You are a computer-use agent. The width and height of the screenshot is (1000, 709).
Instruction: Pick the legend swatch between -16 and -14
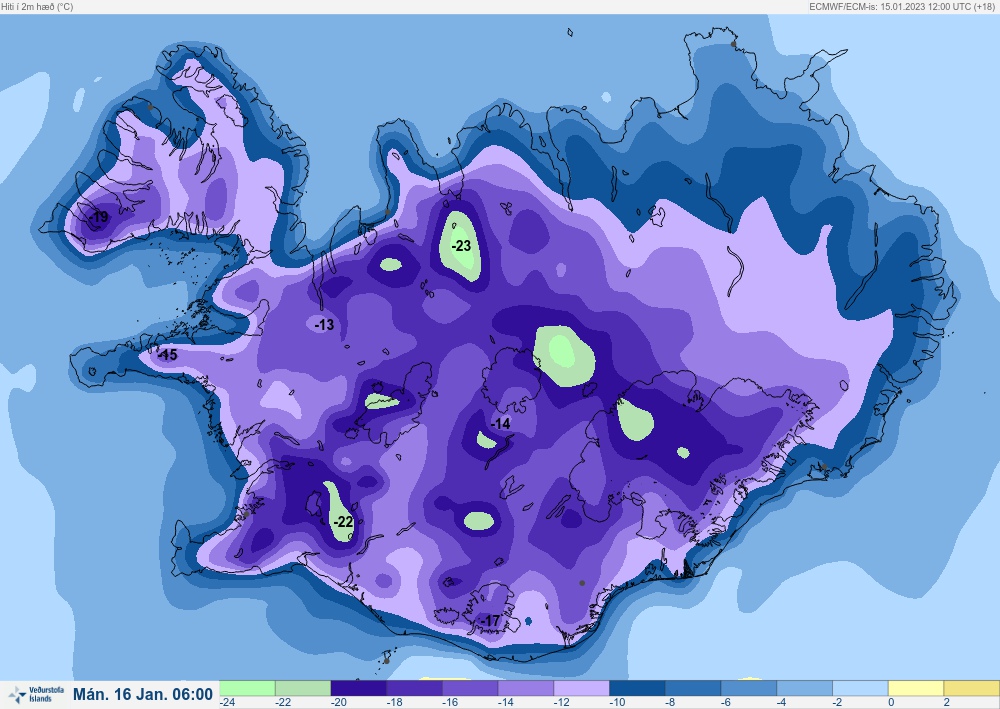point(470,688)
